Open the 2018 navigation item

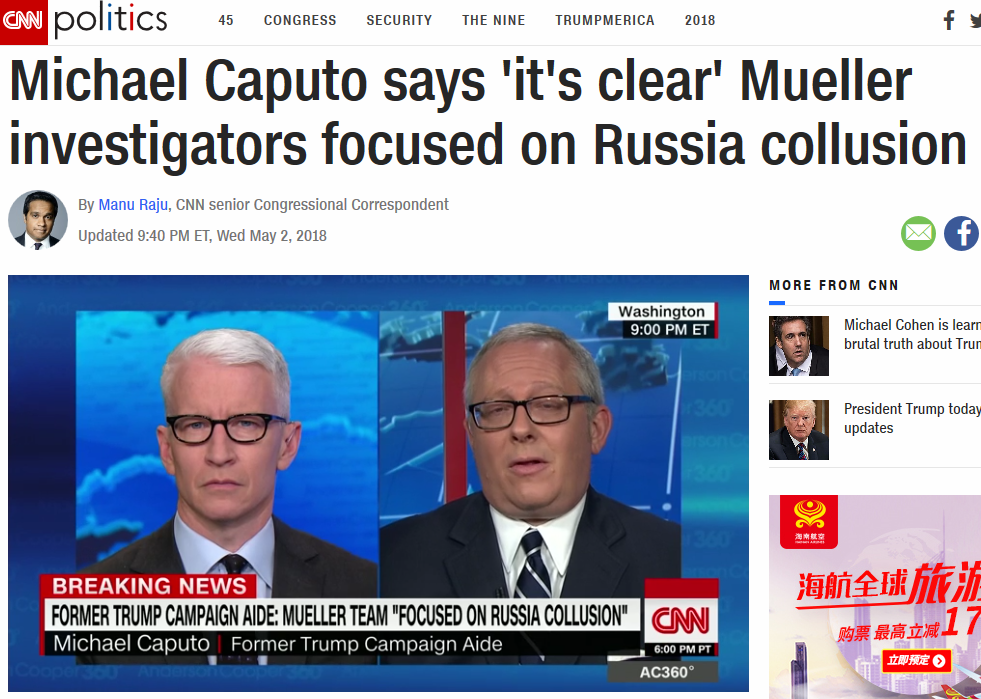tap(700, 21)
